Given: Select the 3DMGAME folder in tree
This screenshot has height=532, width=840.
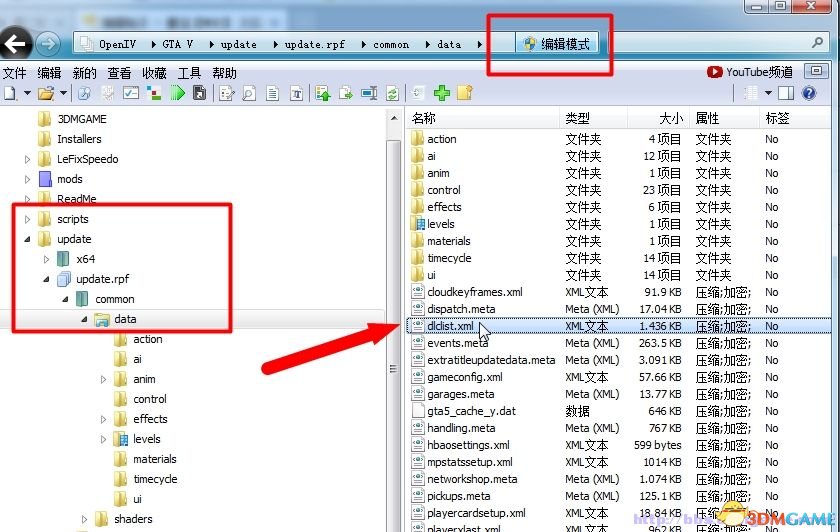Looking at the screenshot, I should pyautogui.click(x=82, y=119).
